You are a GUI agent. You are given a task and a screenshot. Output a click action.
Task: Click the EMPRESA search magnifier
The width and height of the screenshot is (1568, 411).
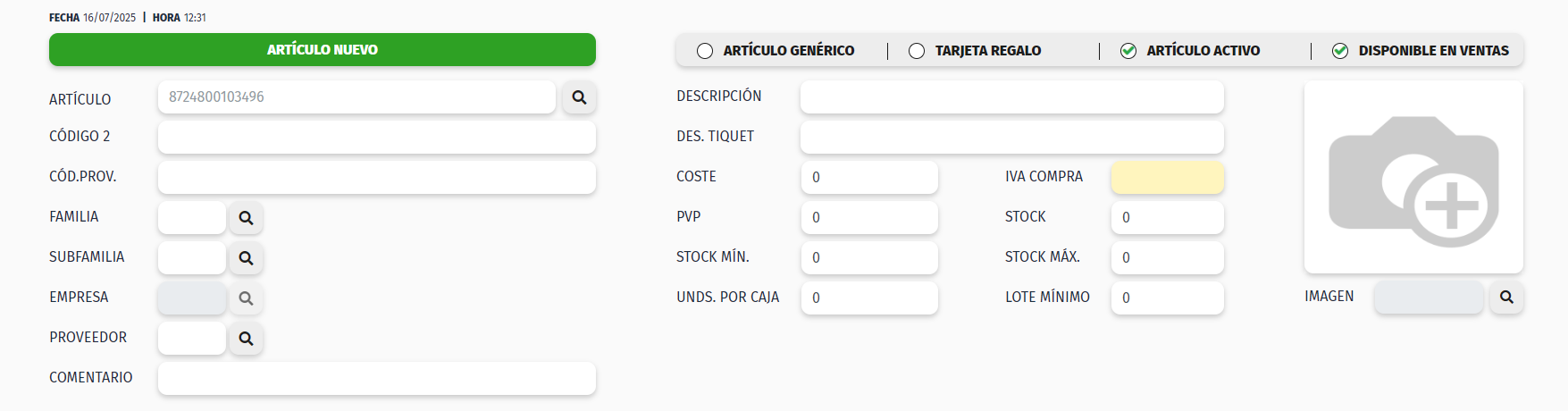246,298
